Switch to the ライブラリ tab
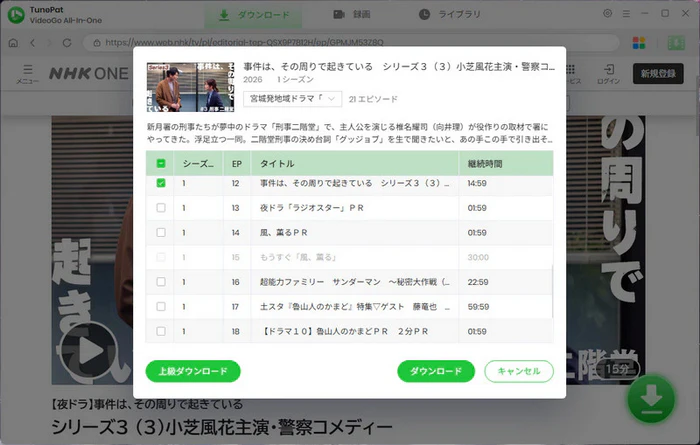Screen dimensions: 700x445 [x=450, y=15]
